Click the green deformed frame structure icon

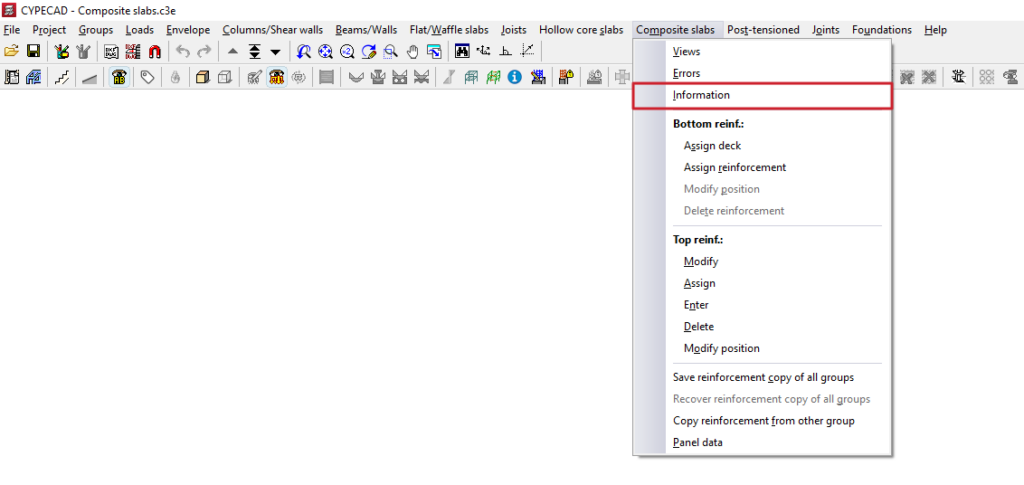coord(492,78)
